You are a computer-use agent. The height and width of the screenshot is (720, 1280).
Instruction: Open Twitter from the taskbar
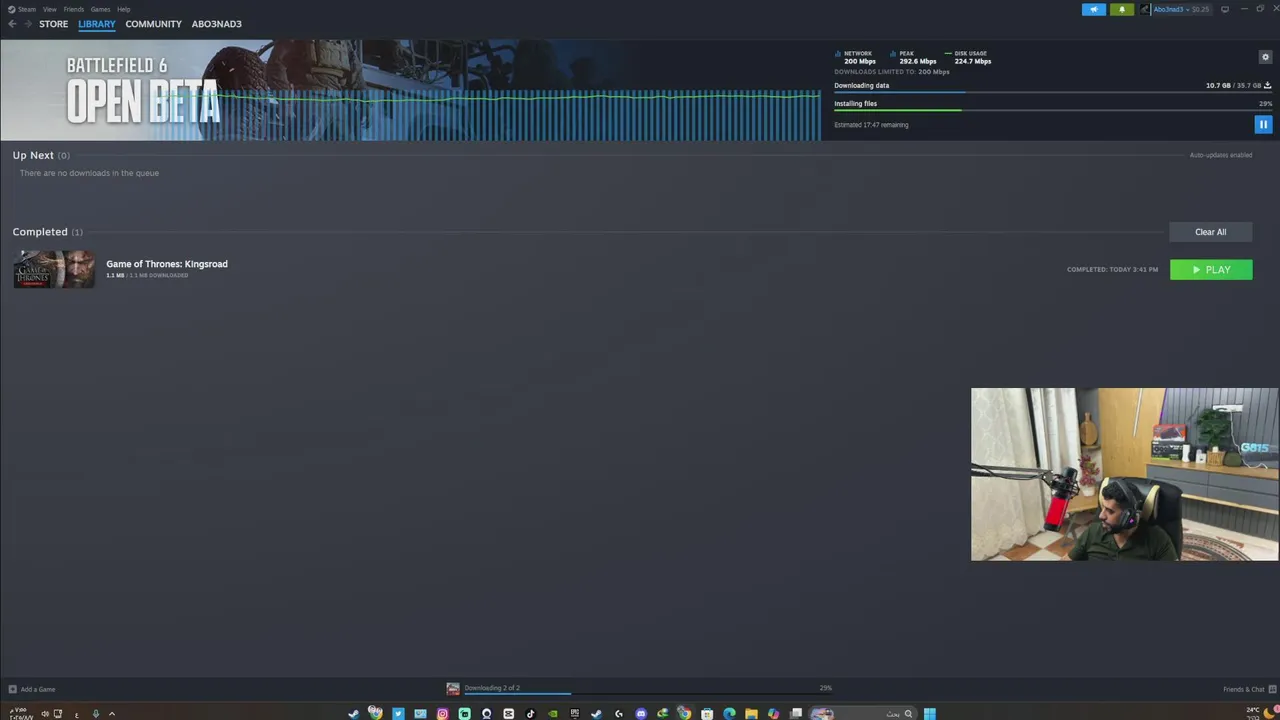(398, 713)
